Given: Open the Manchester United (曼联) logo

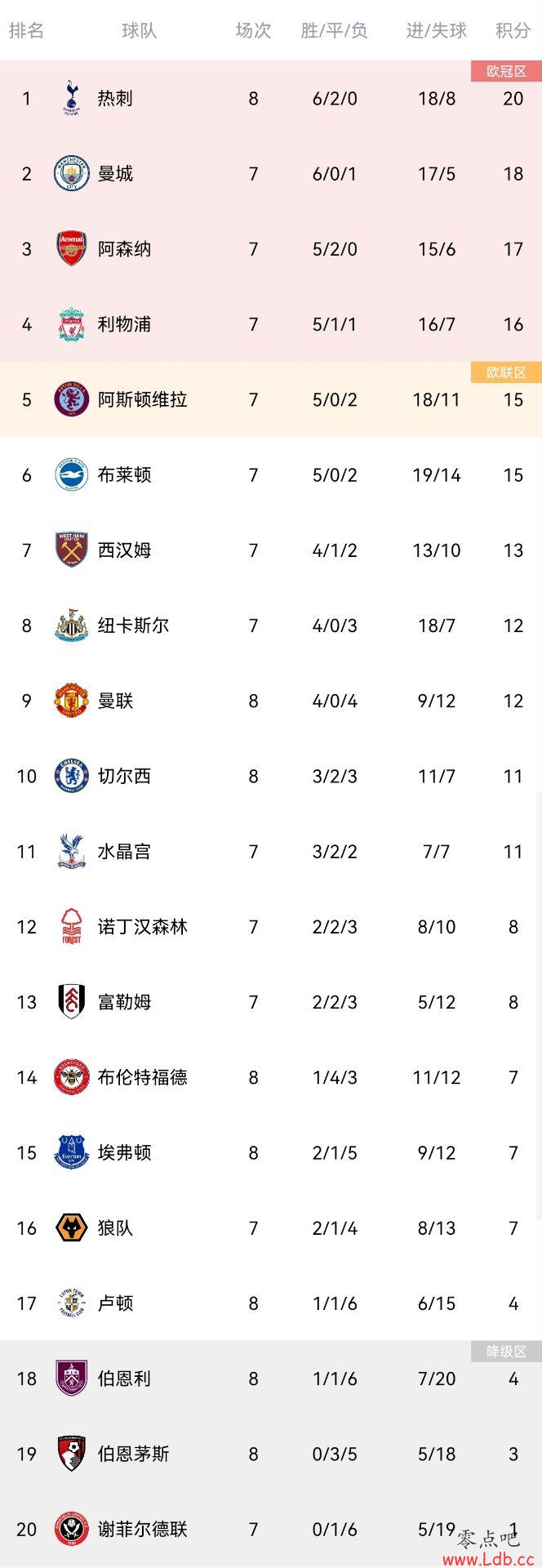Looking at the screenshot, I should [x=71, y=701].
